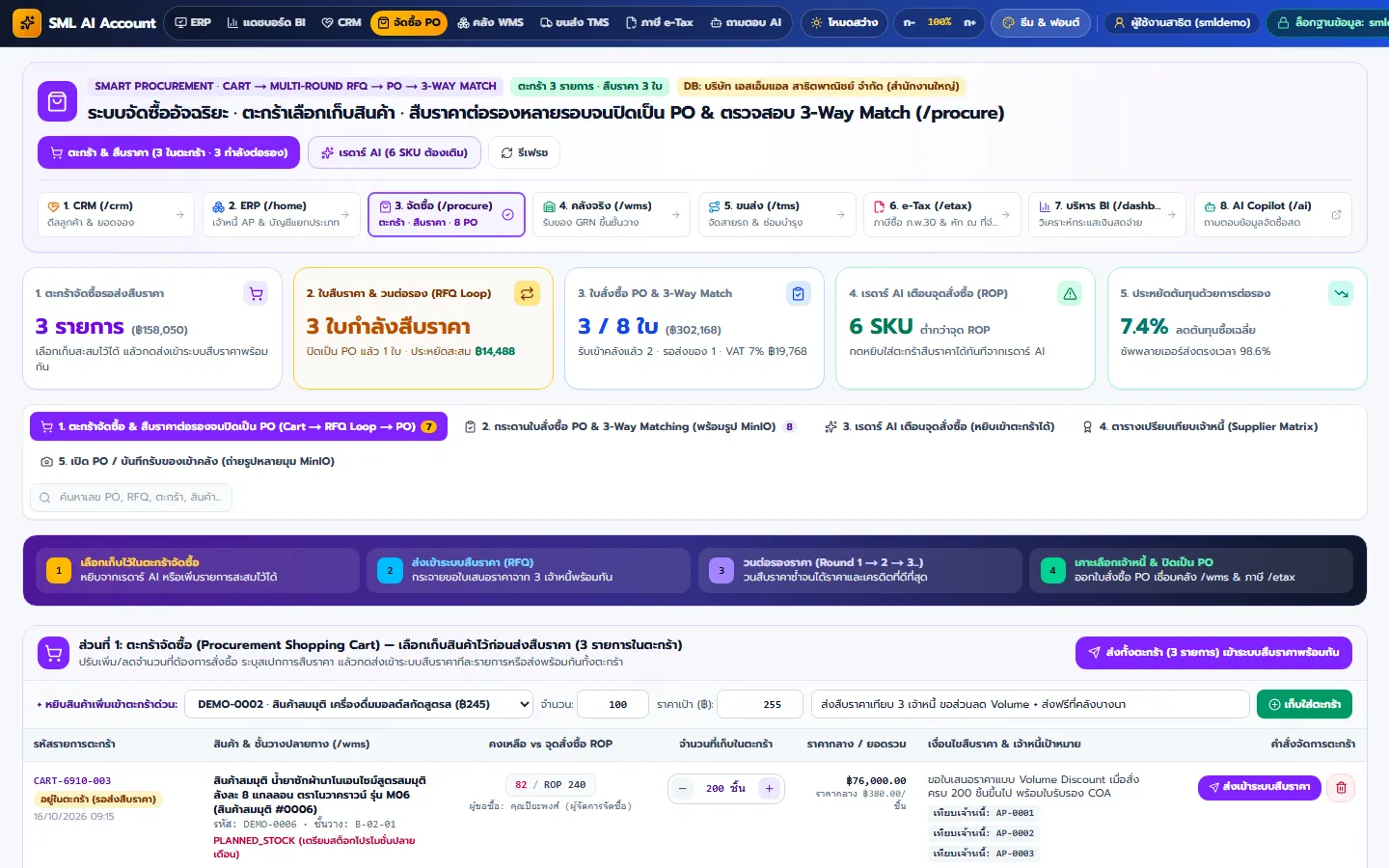Click the รีเฟรช refresh button
This screenshot has height=868, width=1389.
[x=525, y=152]
